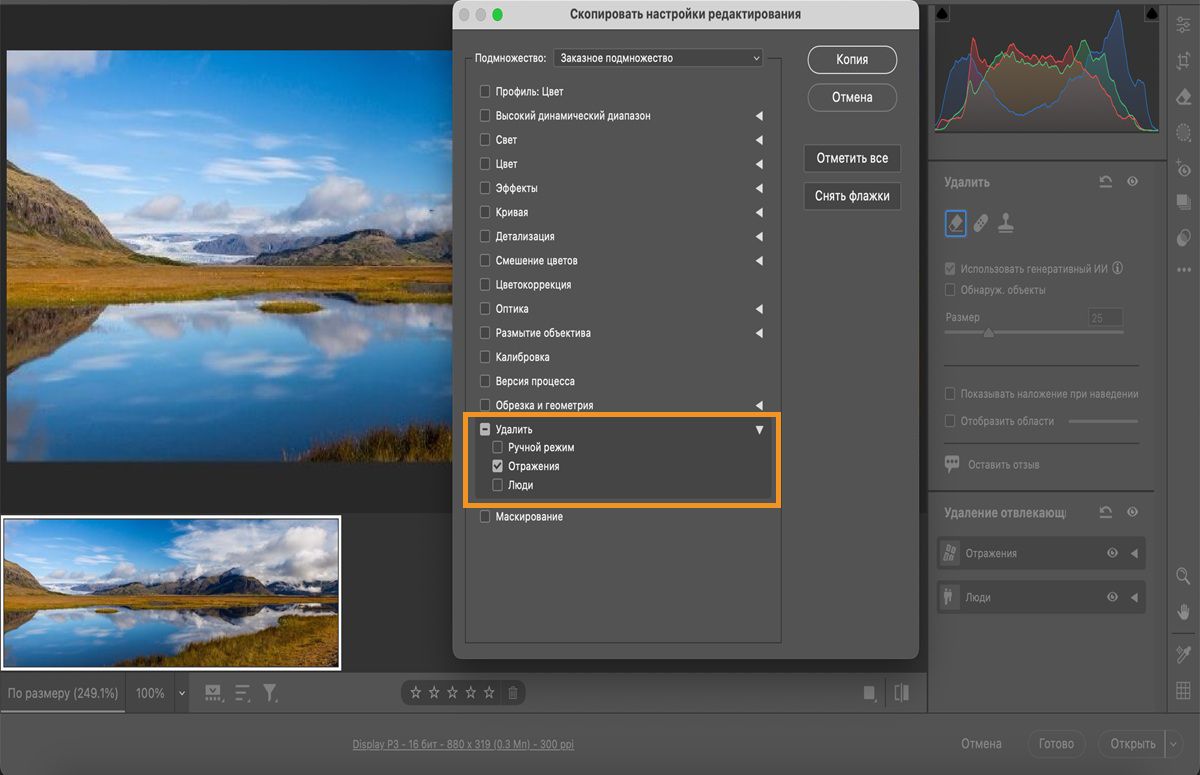Toggle the grid overlay icon
This screenshot has height=775, width=1200.
(x=1183, y=690)
